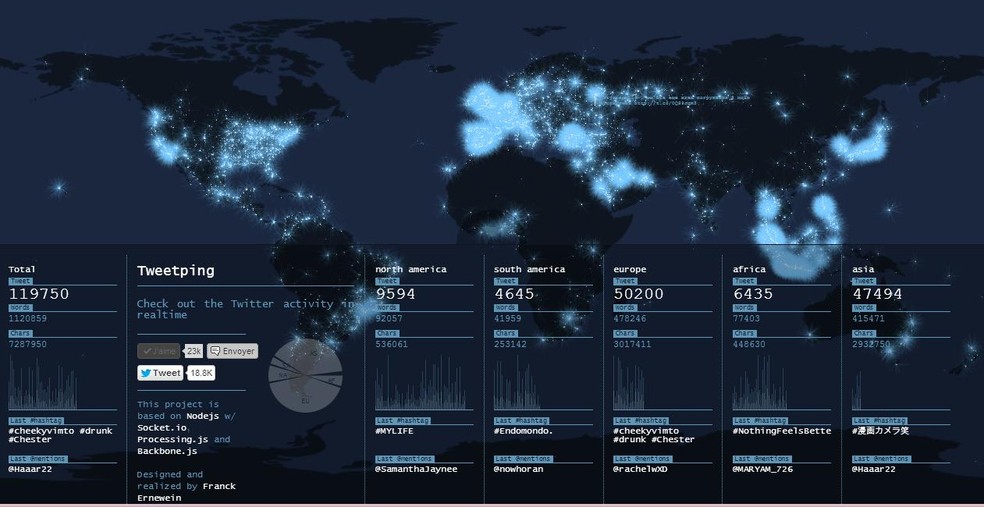Click the Japanese hashtag under asia

(880, 431)
